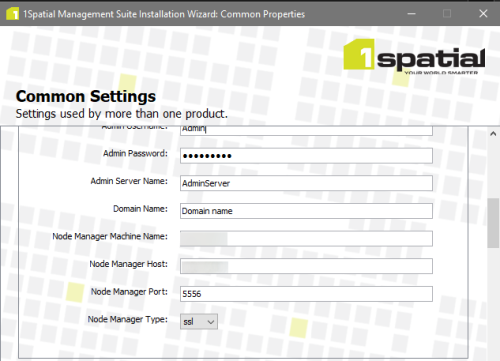The height and width of the screenshot is (361, 500).
Task: Click the Admin Username input field
Action: pyautogui.click(x=306, y=131)
